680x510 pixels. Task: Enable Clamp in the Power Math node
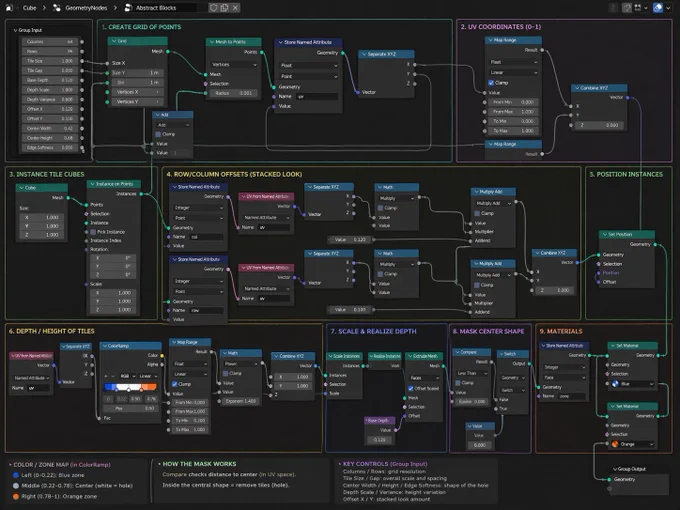coord(226,373)
